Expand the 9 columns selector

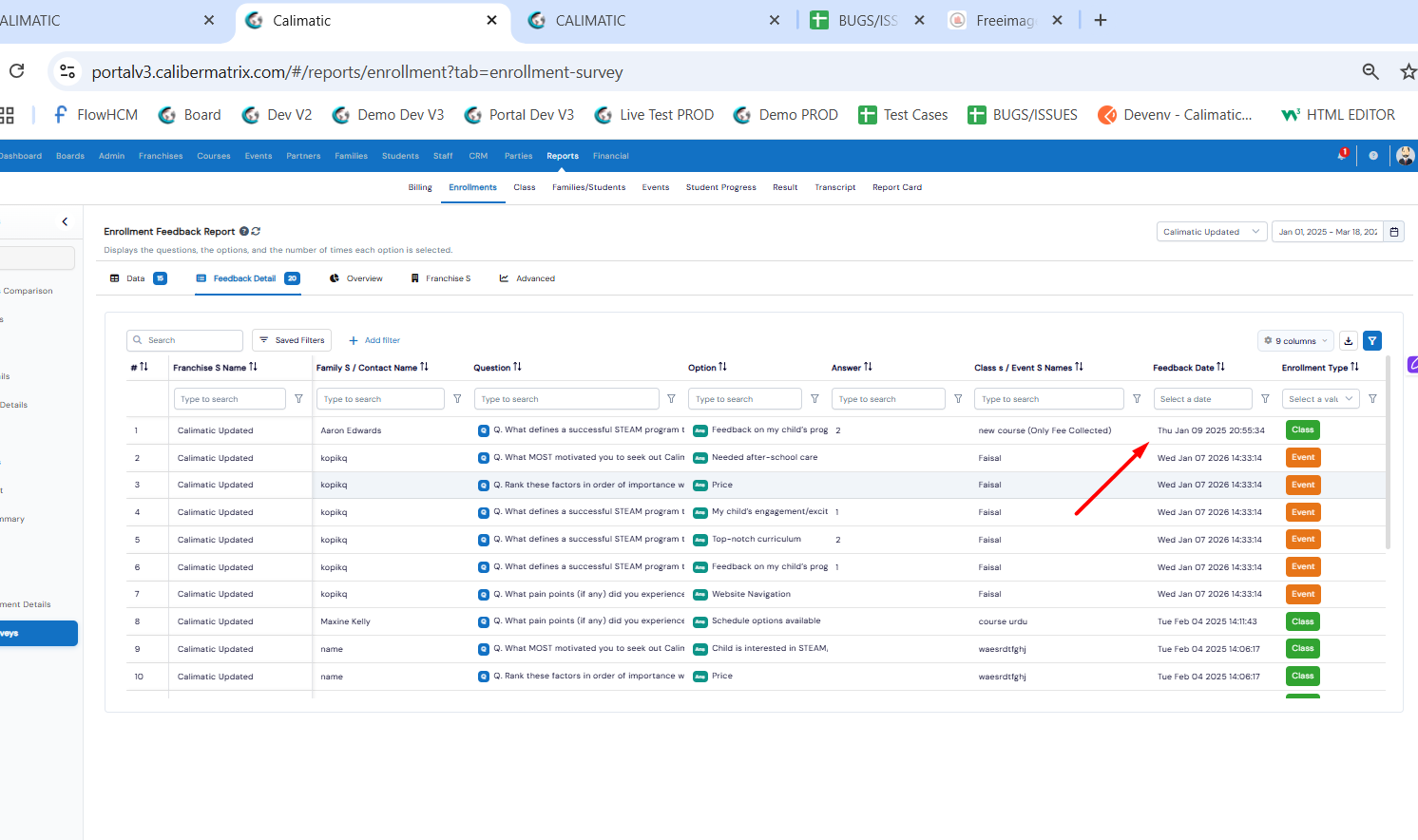[1296, 341]
